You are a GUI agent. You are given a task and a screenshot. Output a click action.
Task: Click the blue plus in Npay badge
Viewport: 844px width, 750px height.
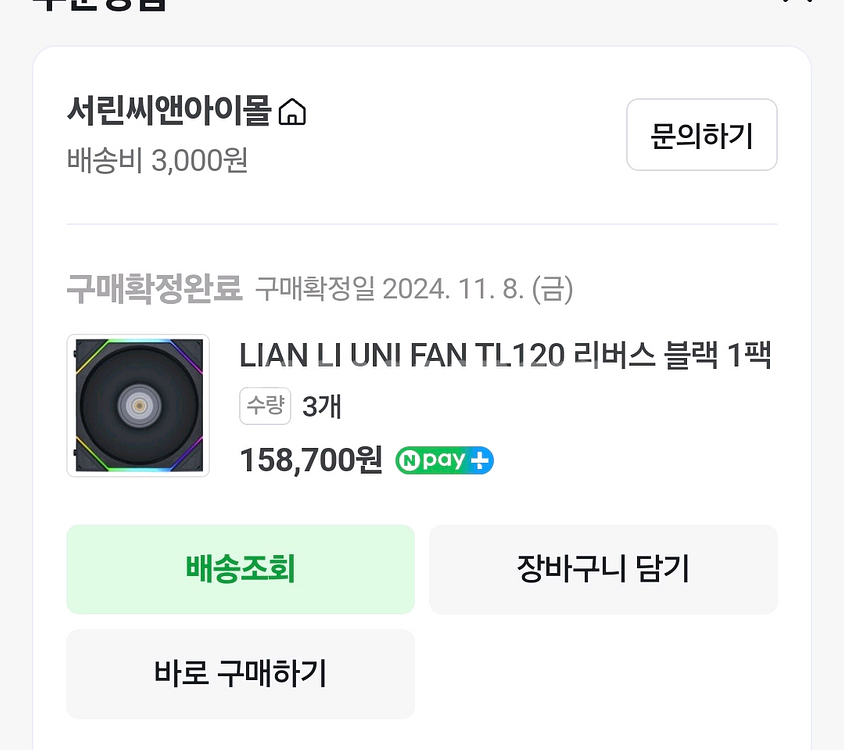tap(481, 461)
